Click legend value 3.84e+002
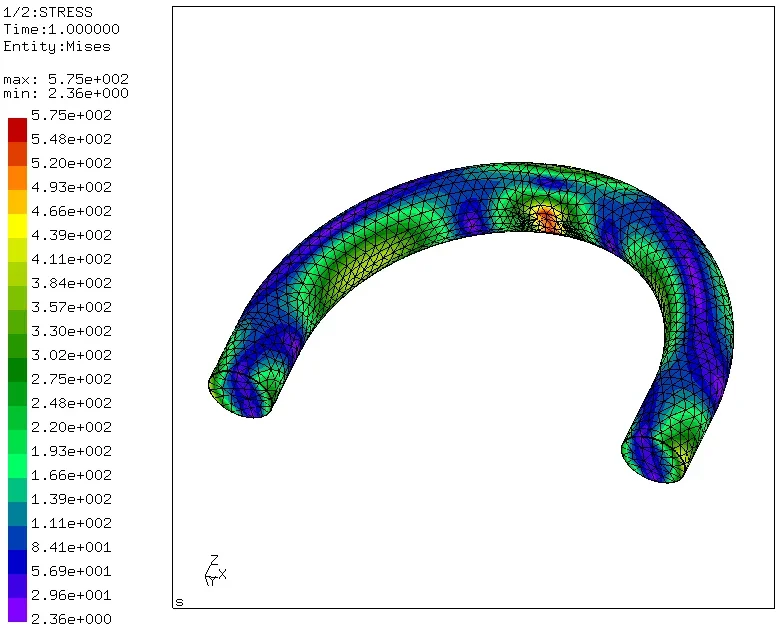 point(72,283)
